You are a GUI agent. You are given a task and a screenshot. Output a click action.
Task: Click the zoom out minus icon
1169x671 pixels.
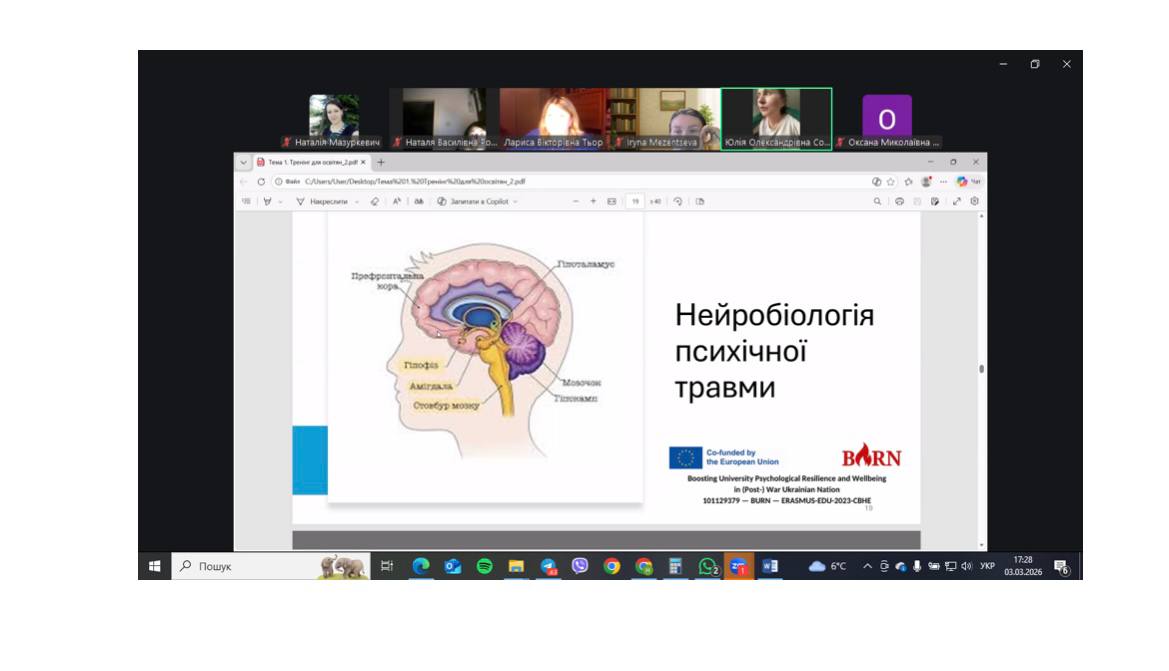pyautogui.click(x=575, y=201)
